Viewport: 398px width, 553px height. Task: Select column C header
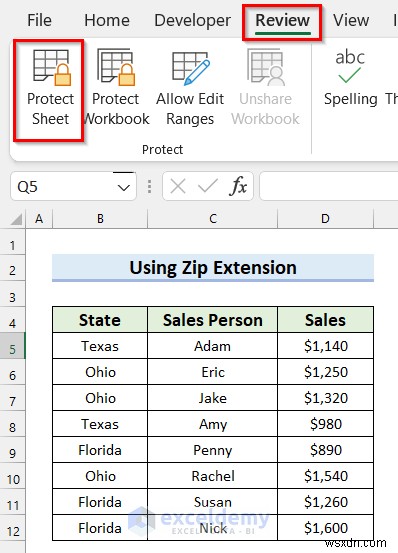[x=213, y=219]
